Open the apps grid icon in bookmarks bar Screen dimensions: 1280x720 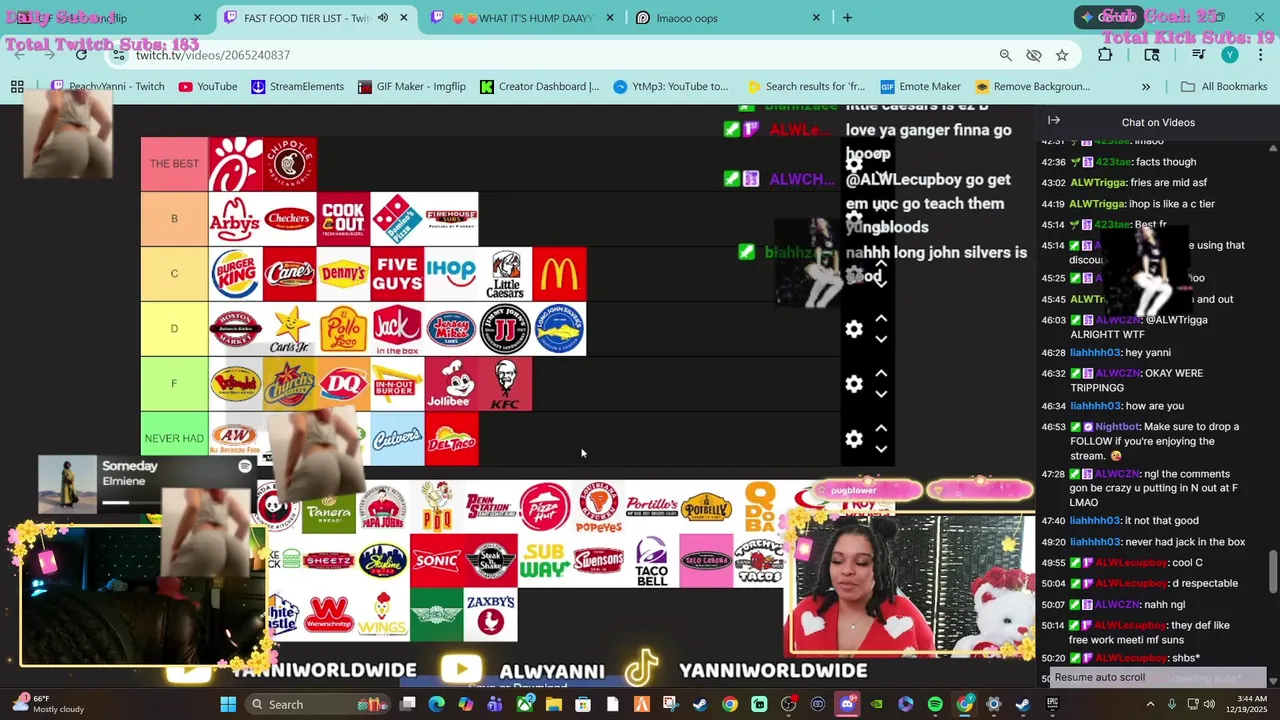(x=17, y=87)
